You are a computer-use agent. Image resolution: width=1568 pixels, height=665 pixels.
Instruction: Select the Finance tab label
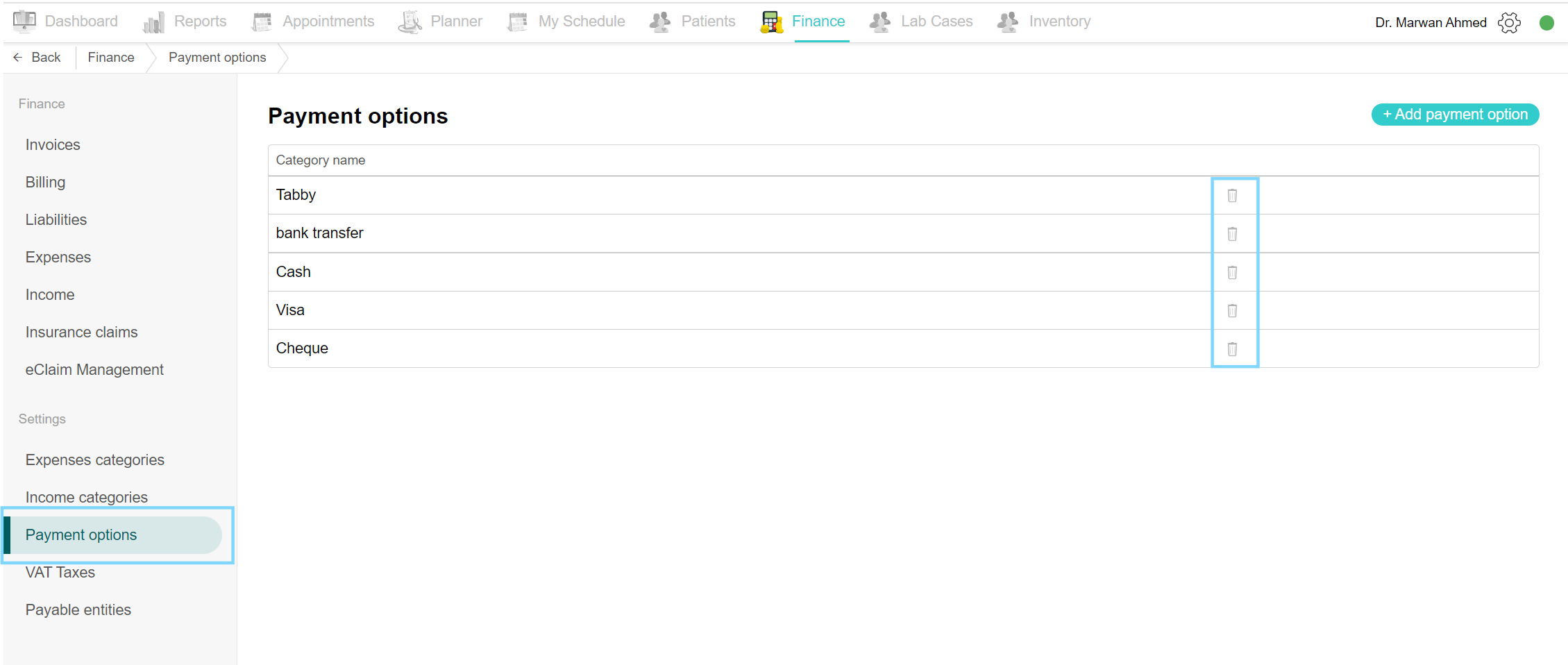(x=818, y=22)
